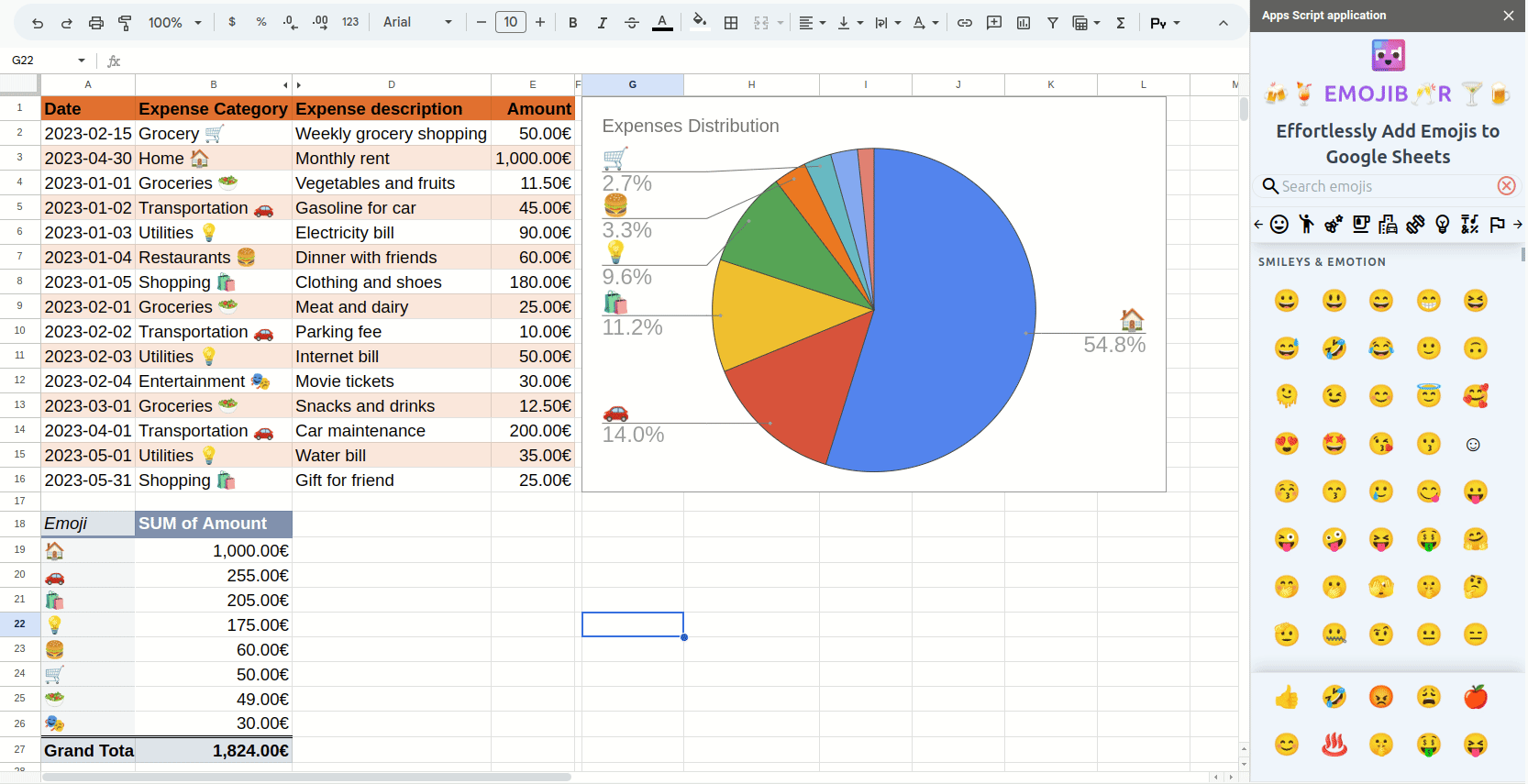
Task: Increase font size with plus button
Action: click(540, 22)
